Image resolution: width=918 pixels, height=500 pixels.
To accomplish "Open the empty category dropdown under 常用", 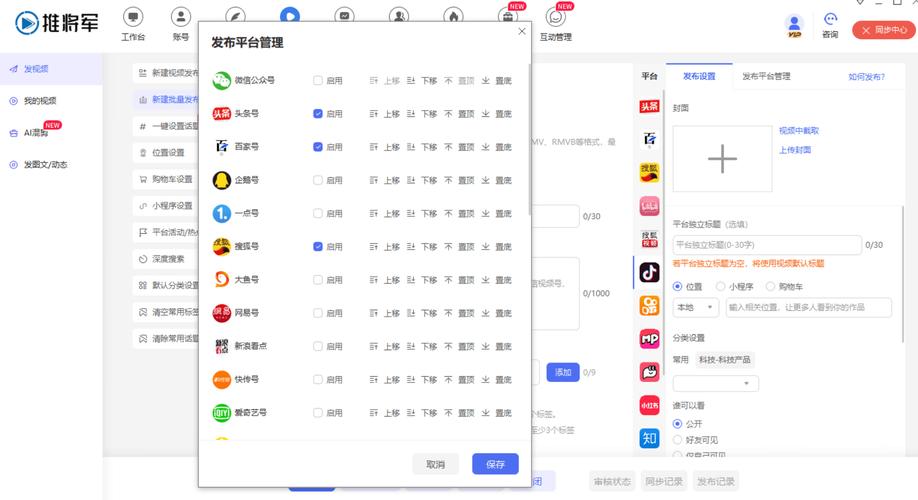I will pyautogui.click(x=715, y=383).
